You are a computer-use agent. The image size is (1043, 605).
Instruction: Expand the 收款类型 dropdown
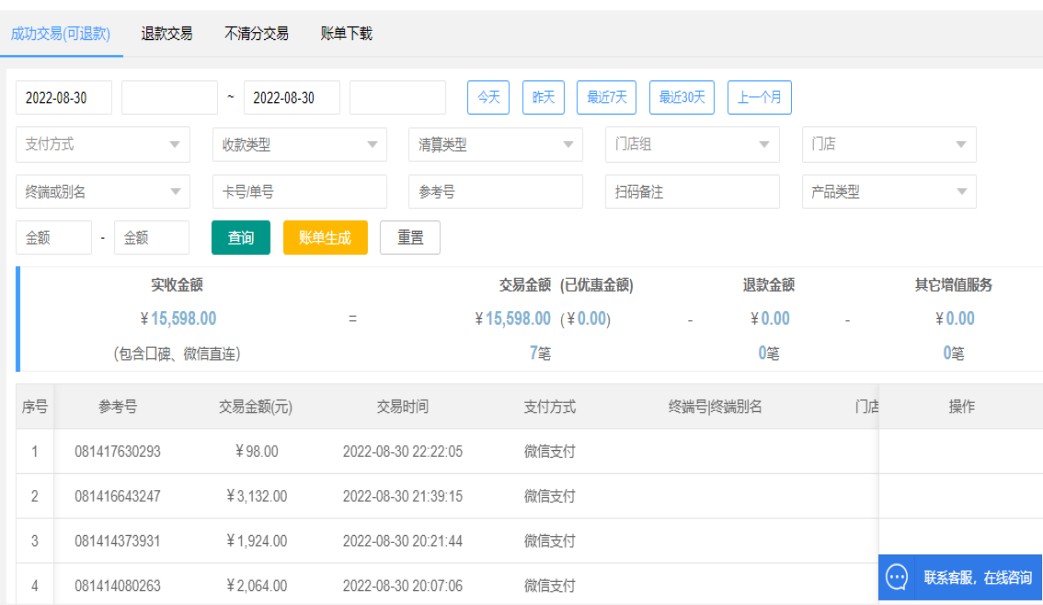(x=298, y=144)
